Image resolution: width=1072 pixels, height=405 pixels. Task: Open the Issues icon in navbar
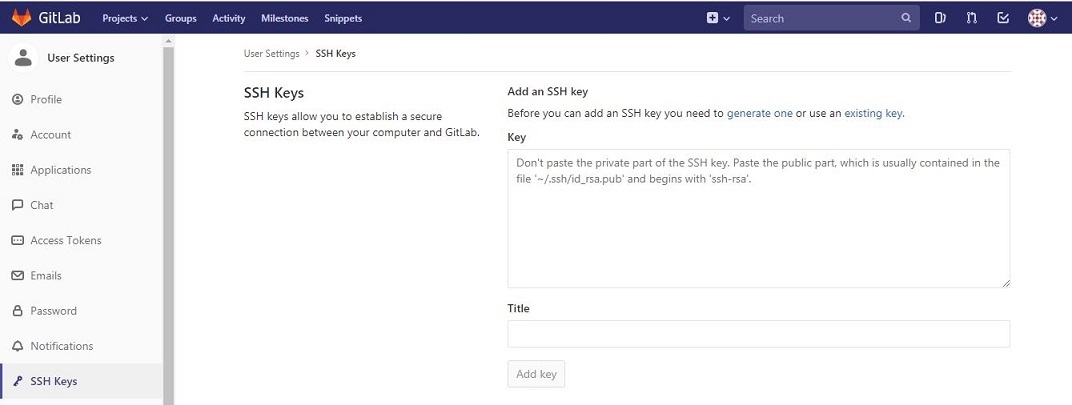tap(940, 18)
